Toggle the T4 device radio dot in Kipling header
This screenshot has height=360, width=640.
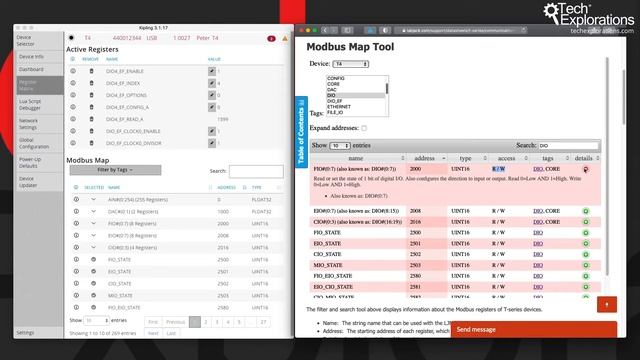tap(71, 38)
